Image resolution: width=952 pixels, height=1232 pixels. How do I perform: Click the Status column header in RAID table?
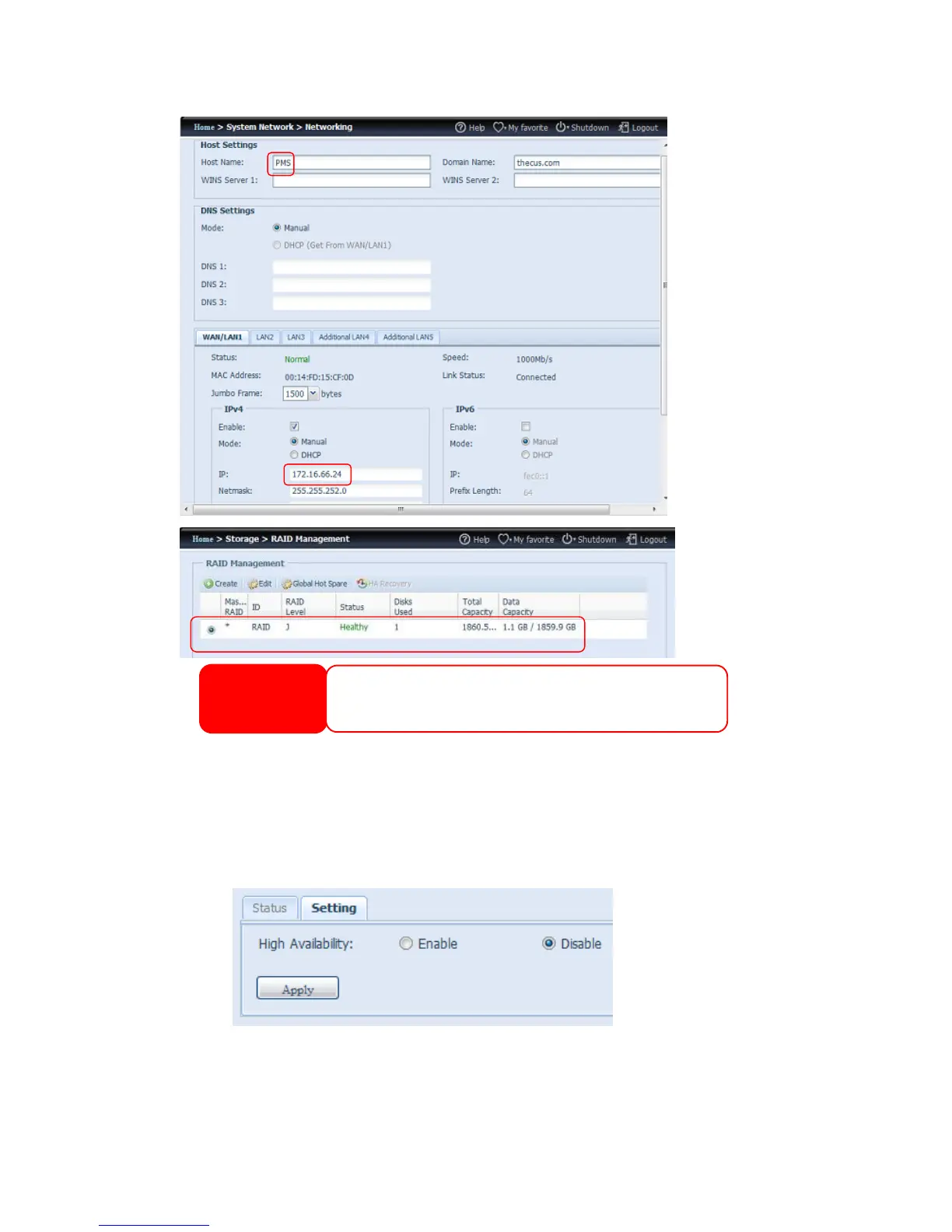[352, 607]
